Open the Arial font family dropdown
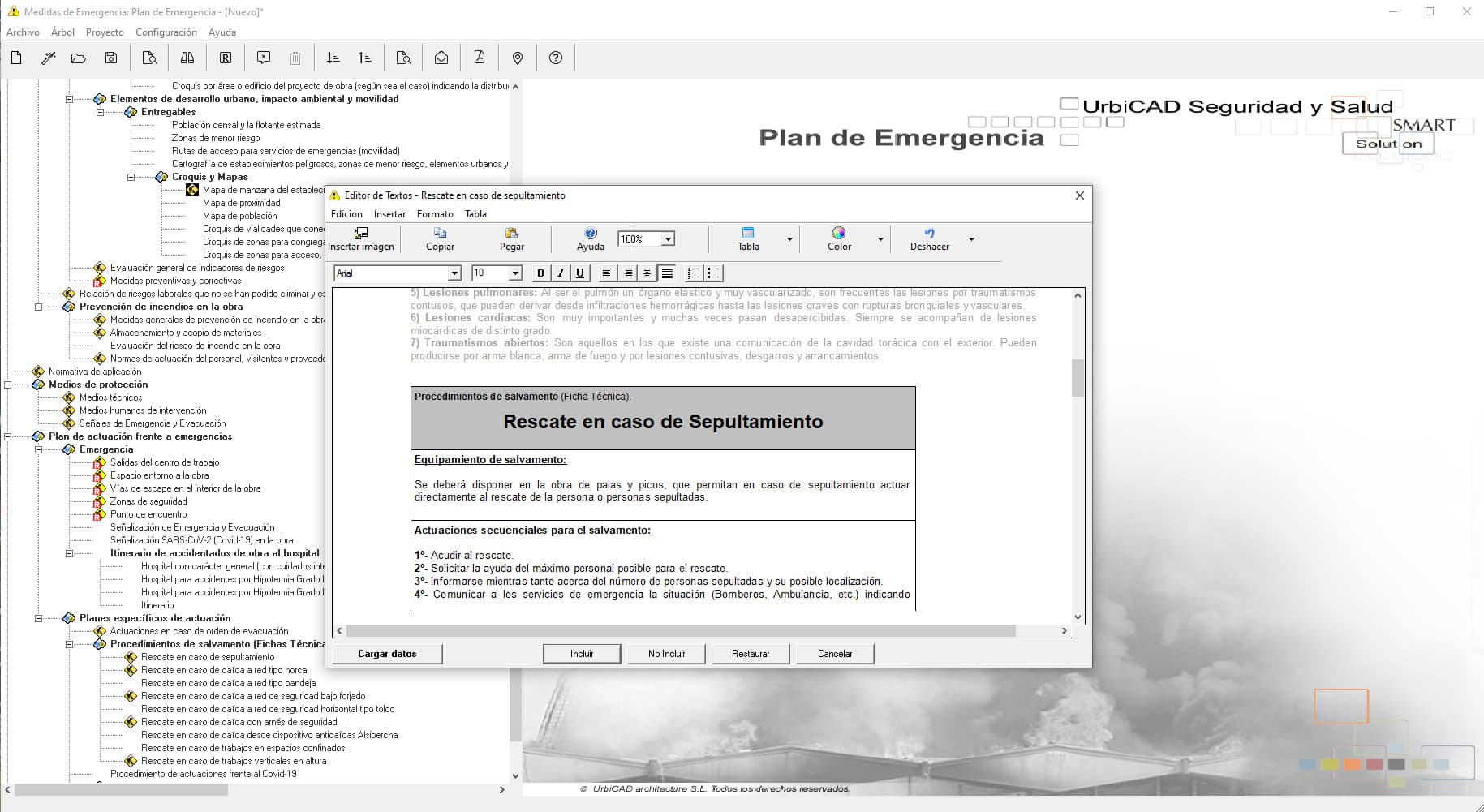 point(454,273)
